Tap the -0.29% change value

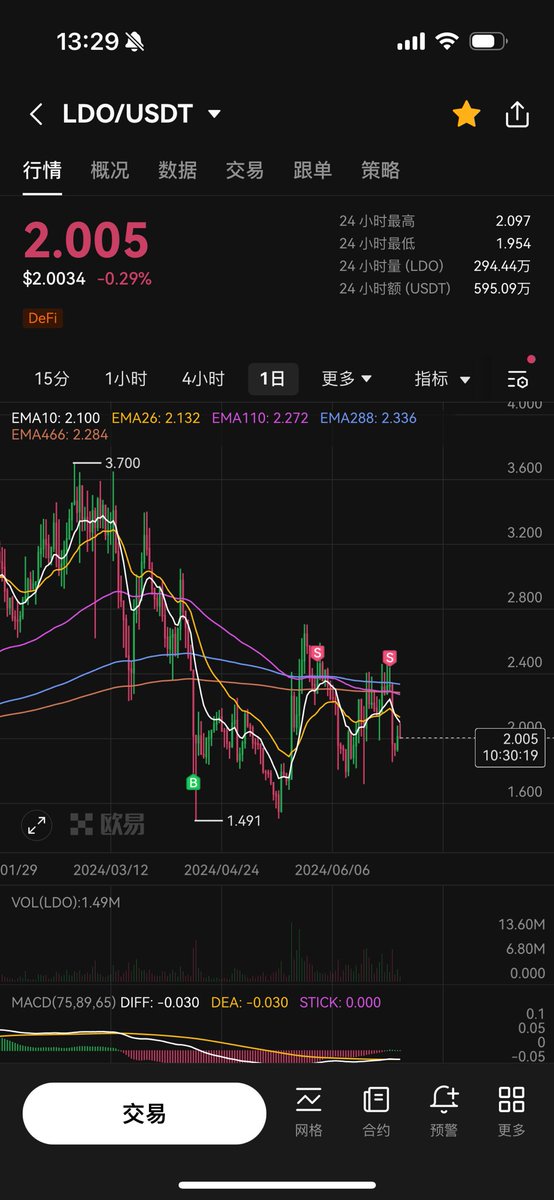pos(124,279)
